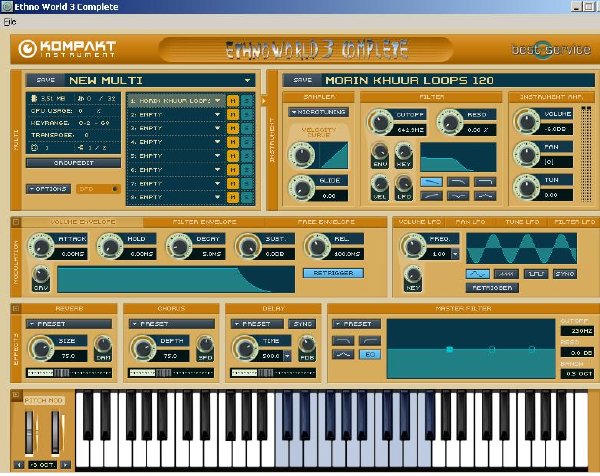Open the File menu
The image size is (600, 476).
[x=10, y=22]
